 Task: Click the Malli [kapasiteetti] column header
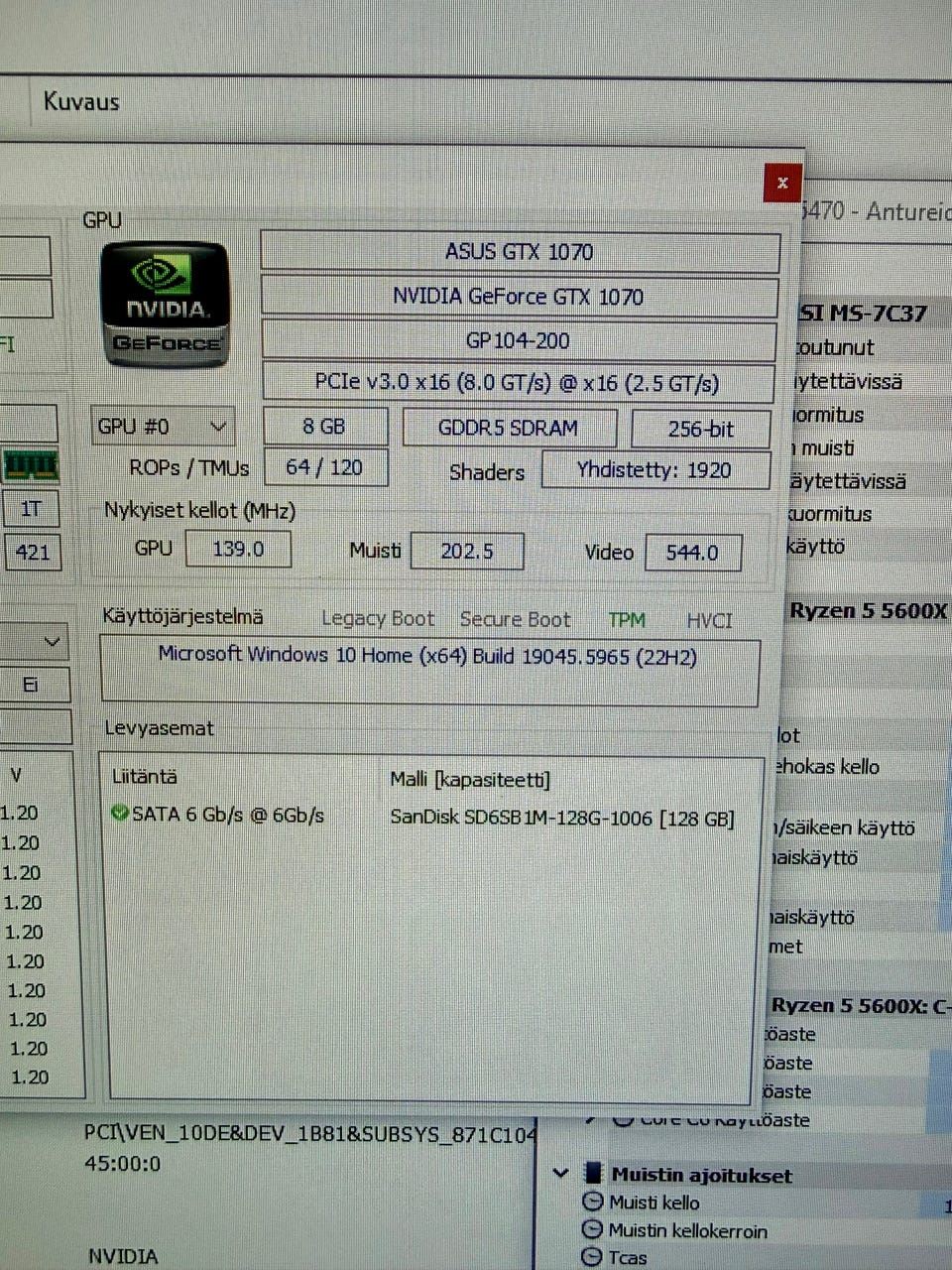[x=470, y=779]
